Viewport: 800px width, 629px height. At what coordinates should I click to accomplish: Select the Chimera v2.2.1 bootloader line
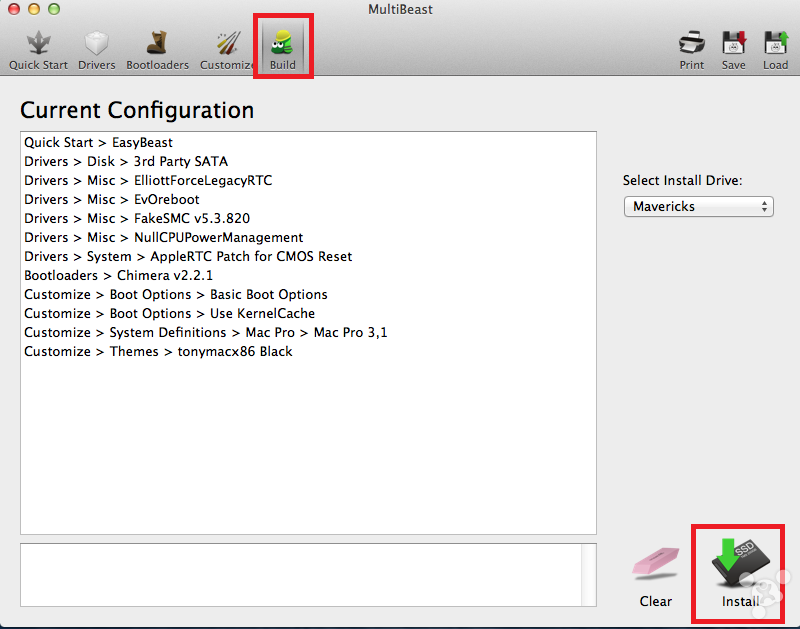[x=118, y=275]
